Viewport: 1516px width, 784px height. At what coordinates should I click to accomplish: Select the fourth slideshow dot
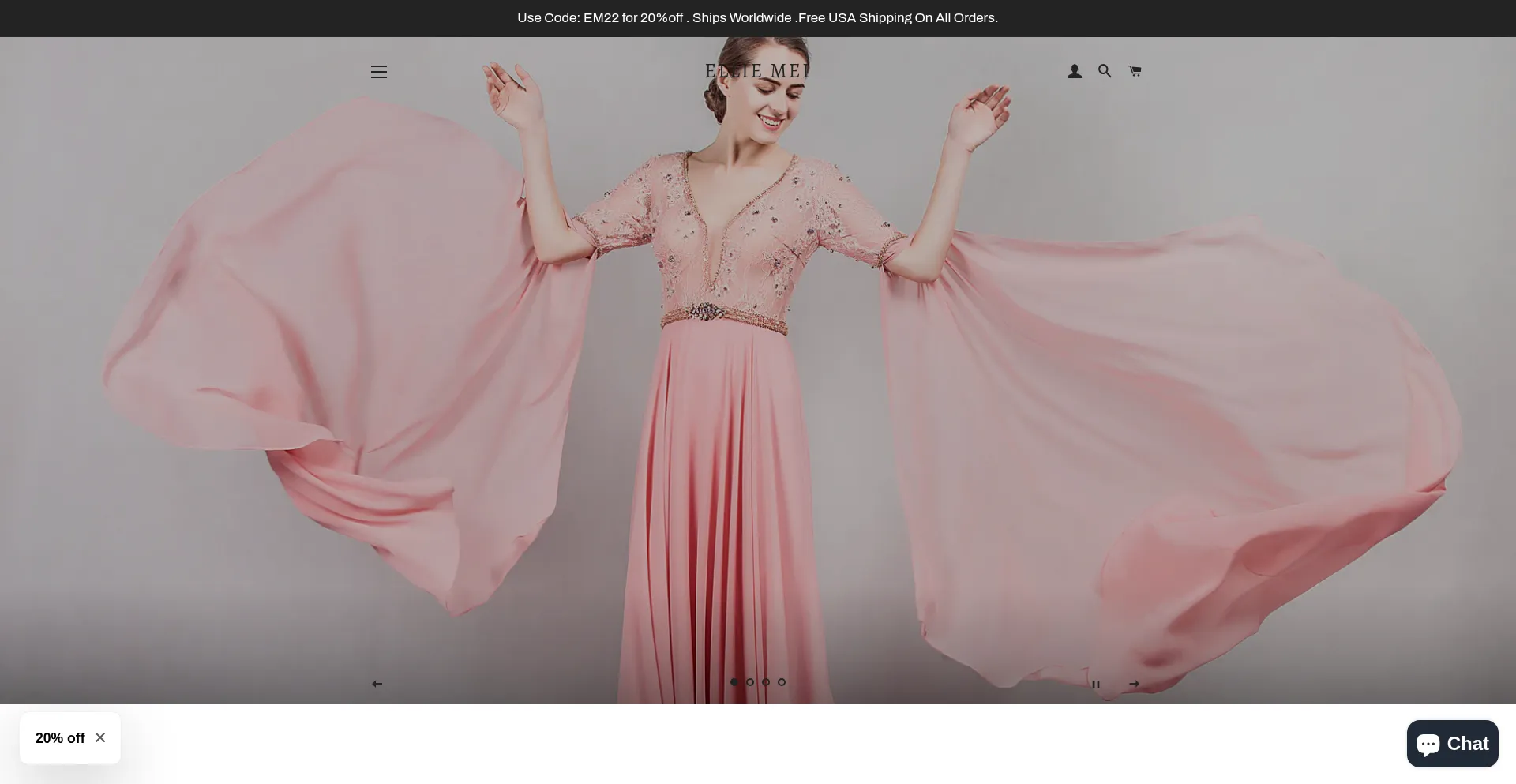(x=782, y=682)
